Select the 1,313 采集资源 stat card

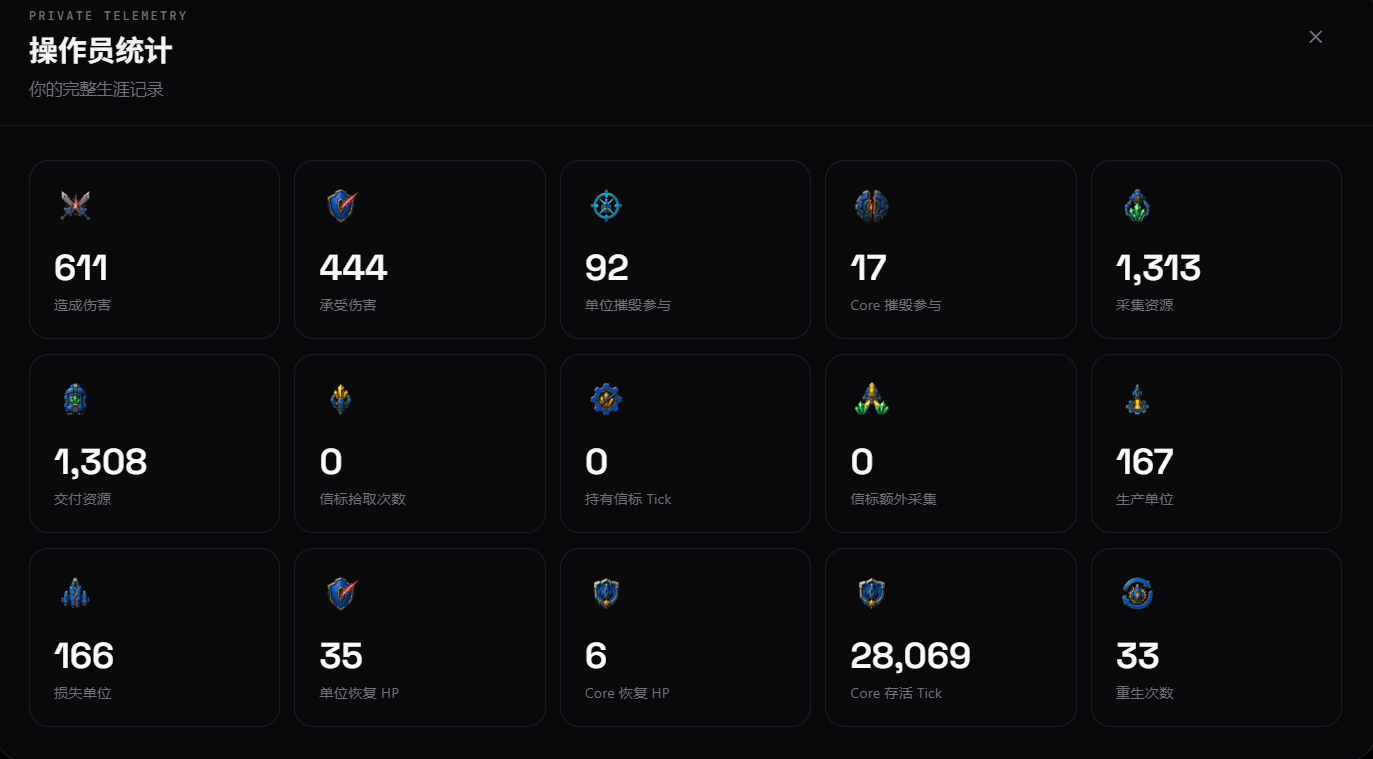(x=1216, y=250)
